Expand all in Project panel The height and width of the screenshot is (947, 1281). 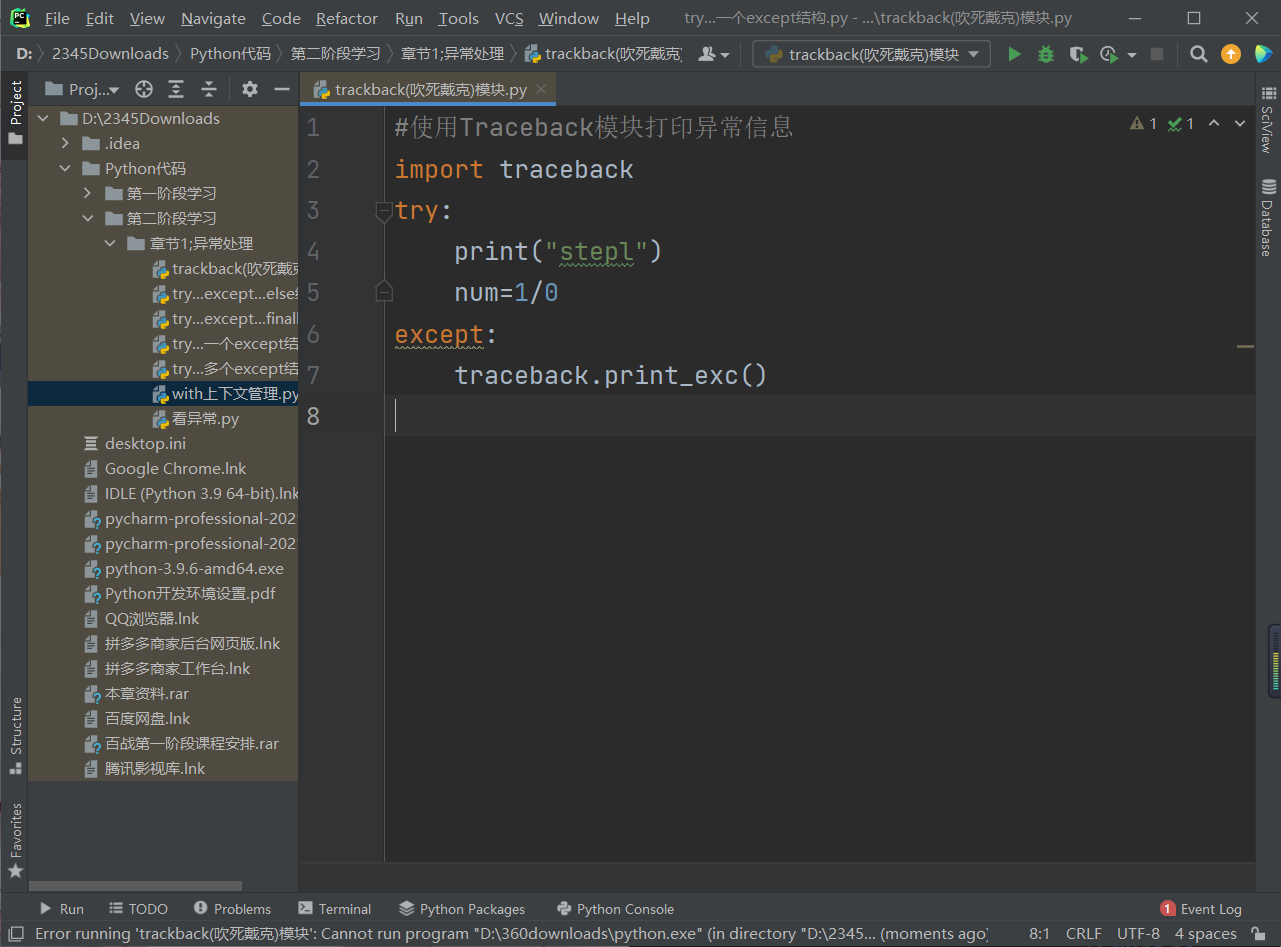[176, 90]
